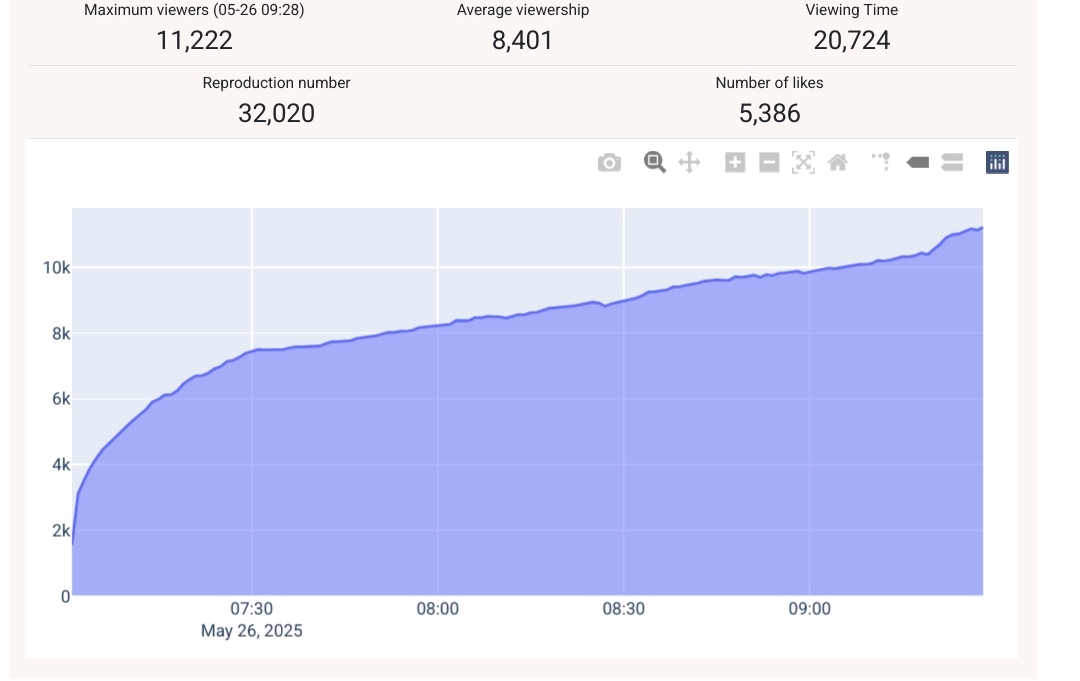The width and height of the screenshot is (1080, 681).
Task: Click the 11,222 maximum viewers value
Action: [x=194, y=41]
